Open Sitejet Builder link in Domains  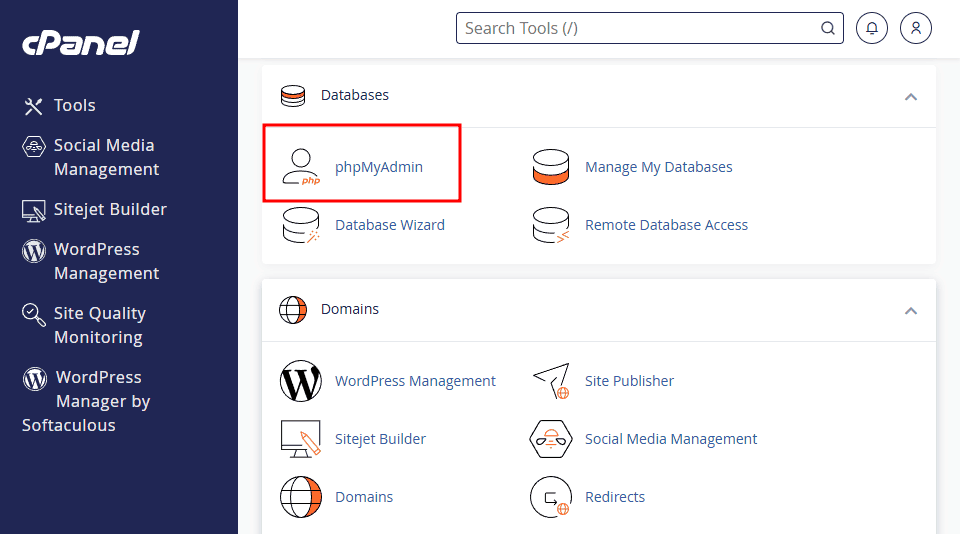click(380, 439)
